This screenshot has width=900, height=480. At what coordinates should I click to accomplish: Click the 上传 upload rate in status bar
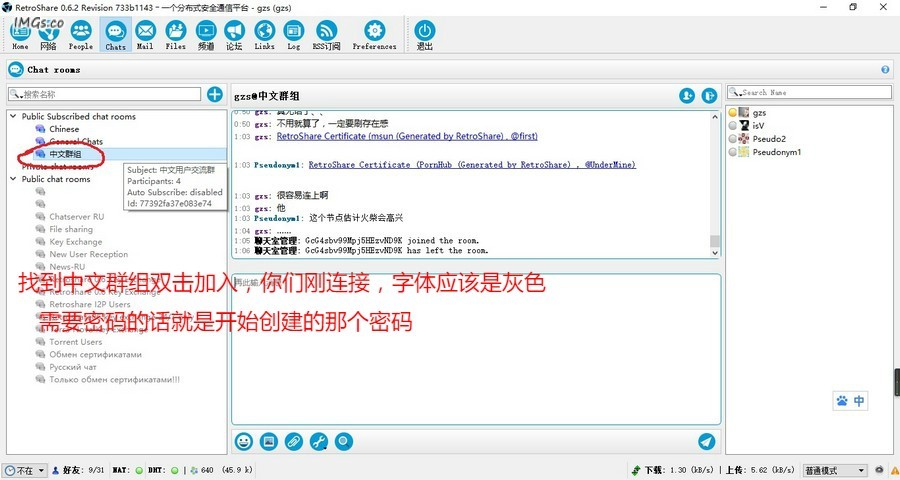pyautogui.click(x=760, y=470)
